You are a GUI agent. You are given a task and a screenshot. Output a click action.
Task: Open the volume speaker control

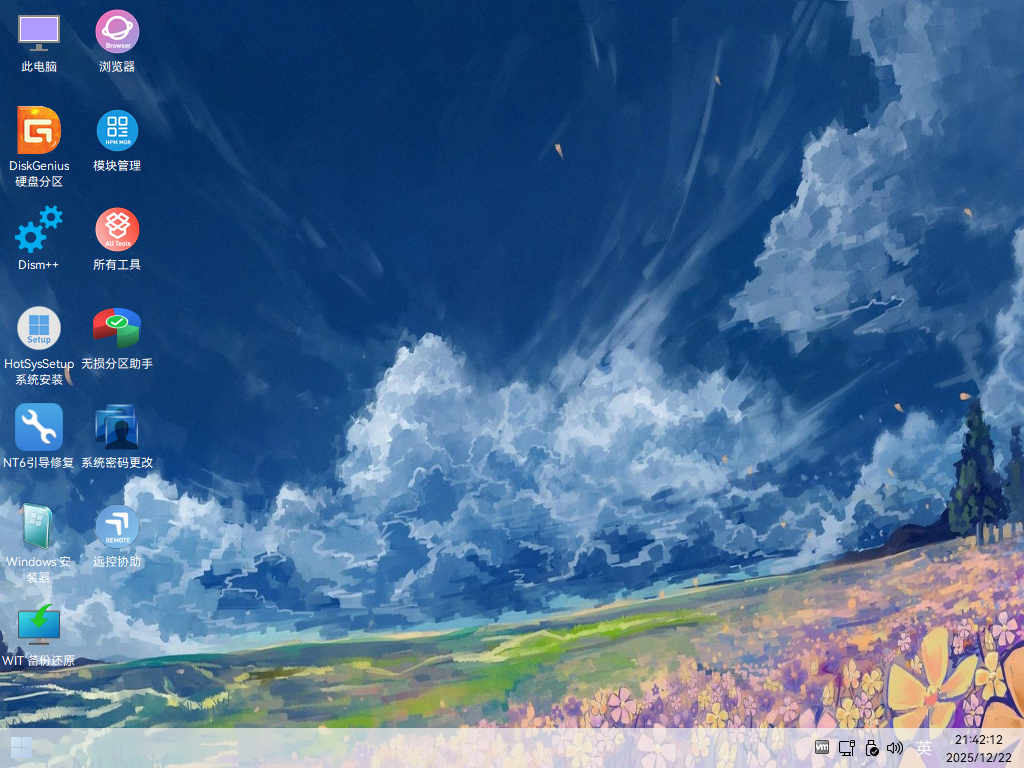(895, 747)
